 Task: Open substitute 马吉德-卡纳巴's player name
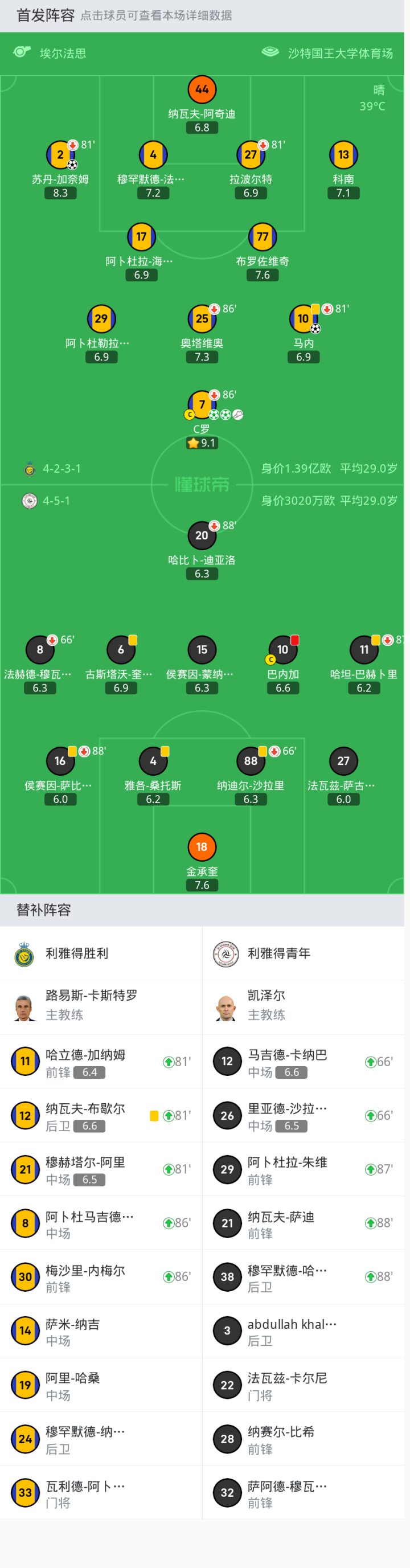click(x=287, y=1055)
